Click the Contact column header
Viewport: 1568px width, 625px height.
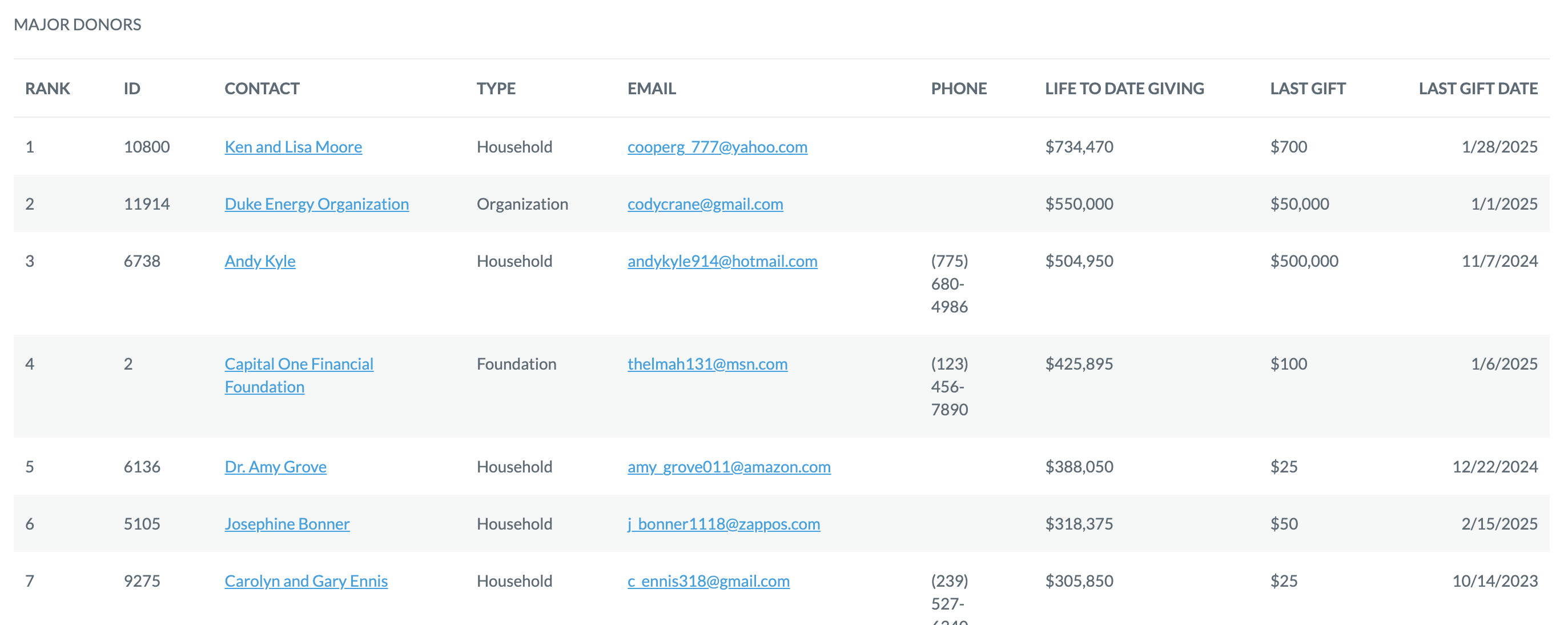(x=262, y=89)
